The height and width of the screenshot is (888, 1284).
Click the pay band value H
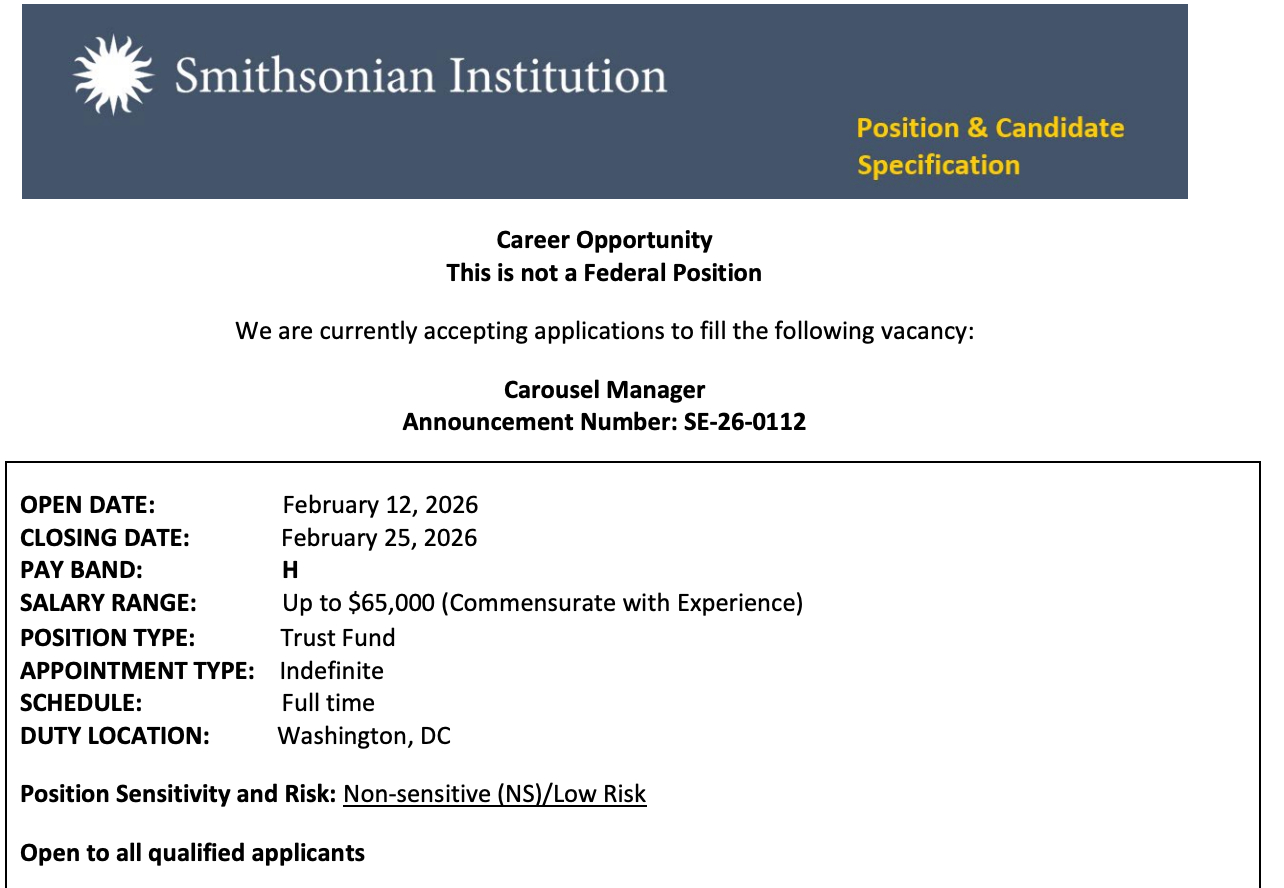pos(290,570)
